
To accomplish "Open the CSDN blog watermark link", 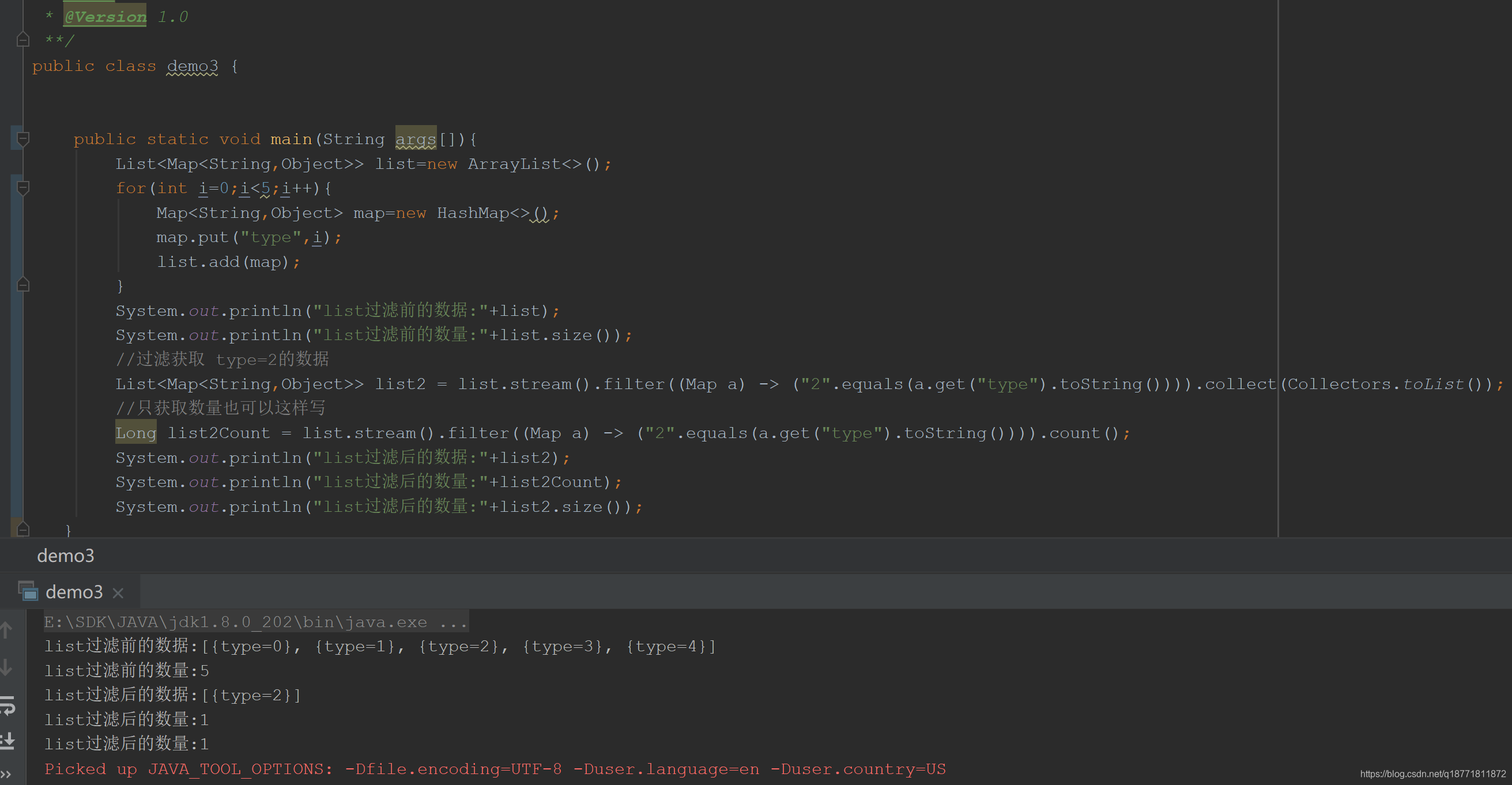I will (1434, 774).
